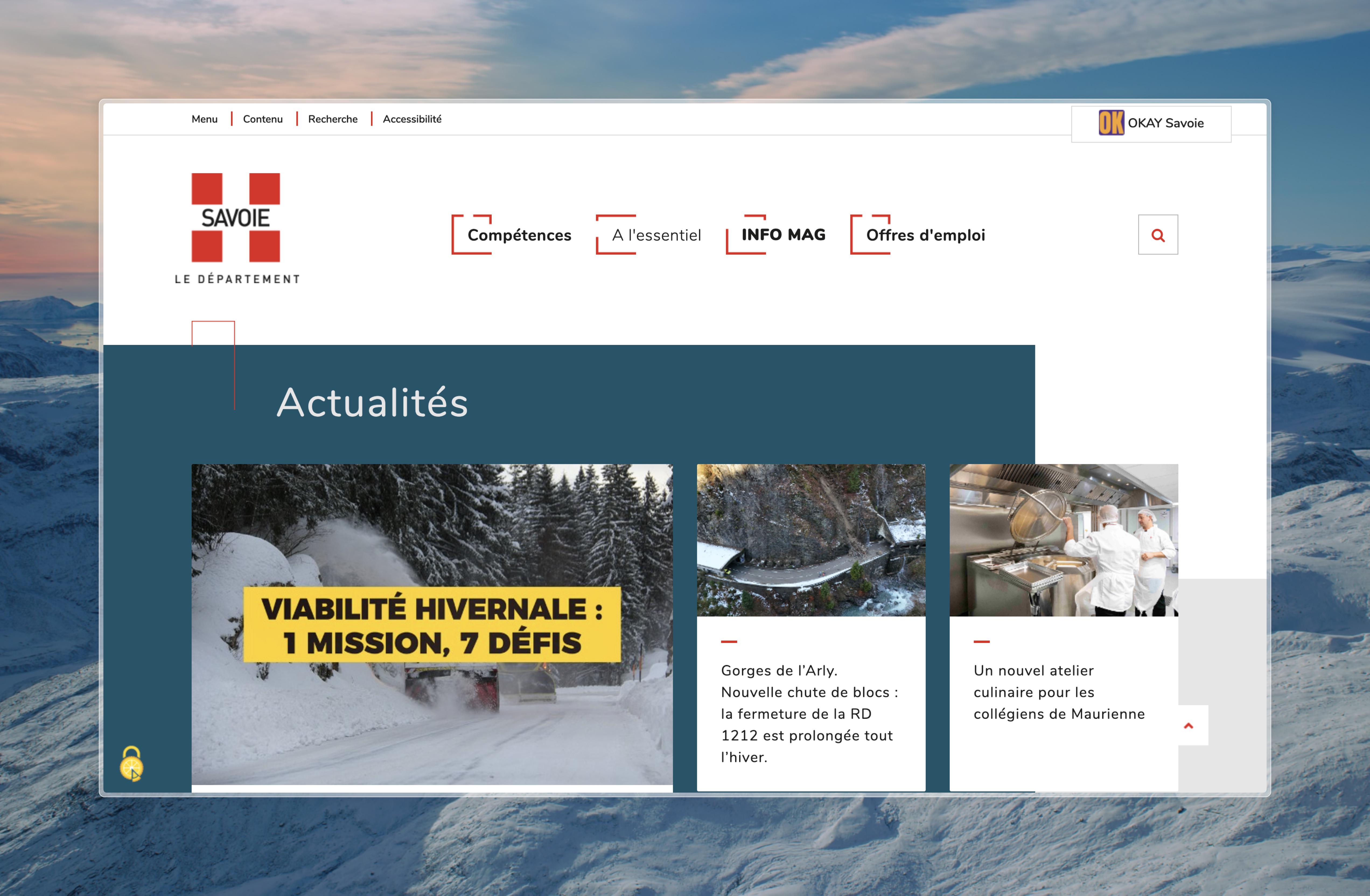Viewport: 1370px width, 896px height.
Task: Open the Actualités heading link
Action: pyautogui.click(x=372, y=402)
